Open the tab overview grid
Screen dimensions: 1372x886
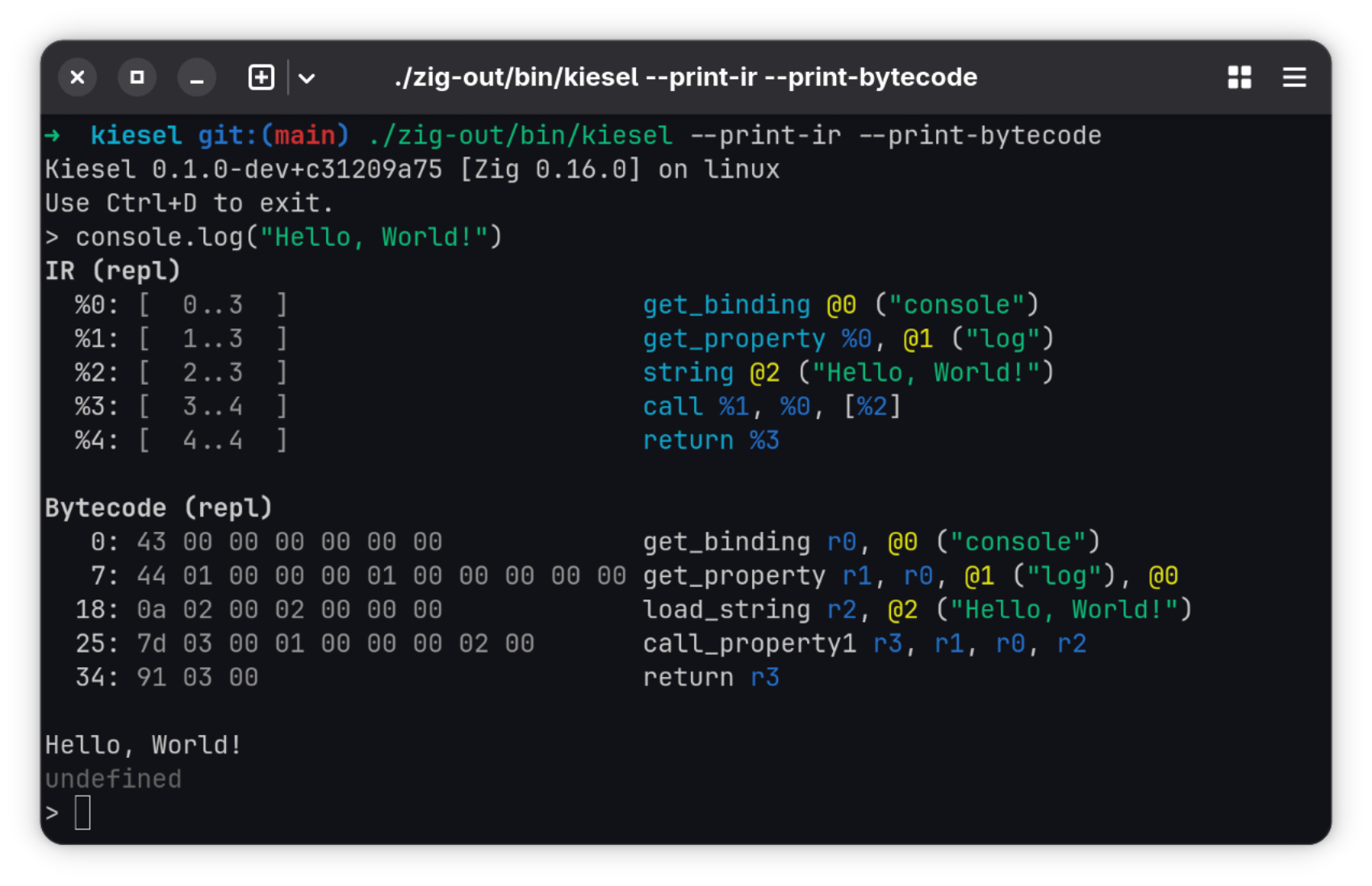point(1240,77)
